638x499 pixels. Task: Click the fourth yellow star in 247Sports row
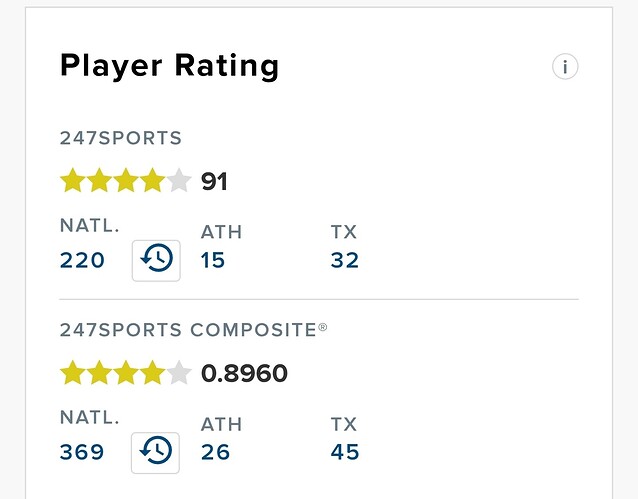pos(152,180)
